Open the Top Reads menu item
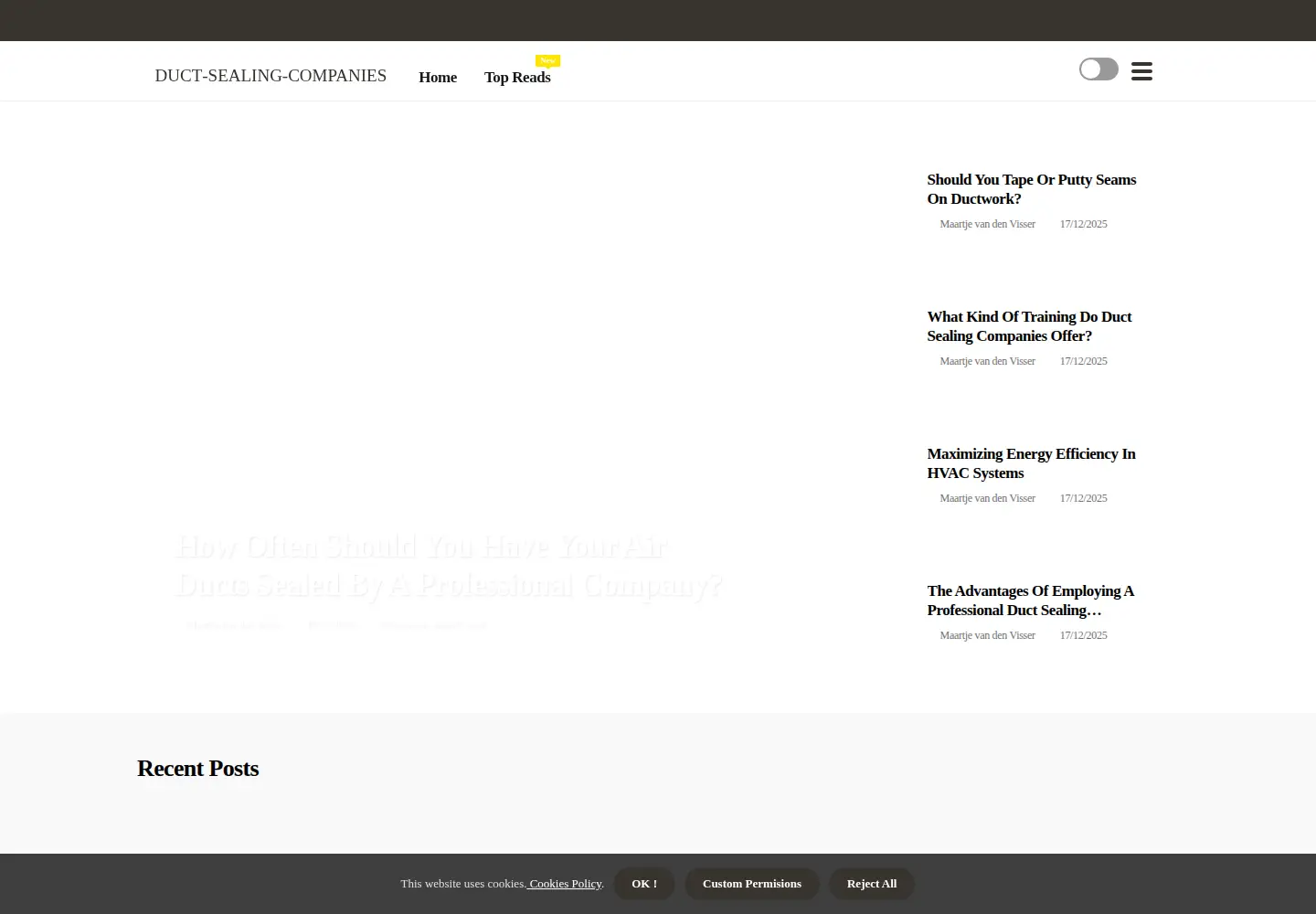 [517, 78]
